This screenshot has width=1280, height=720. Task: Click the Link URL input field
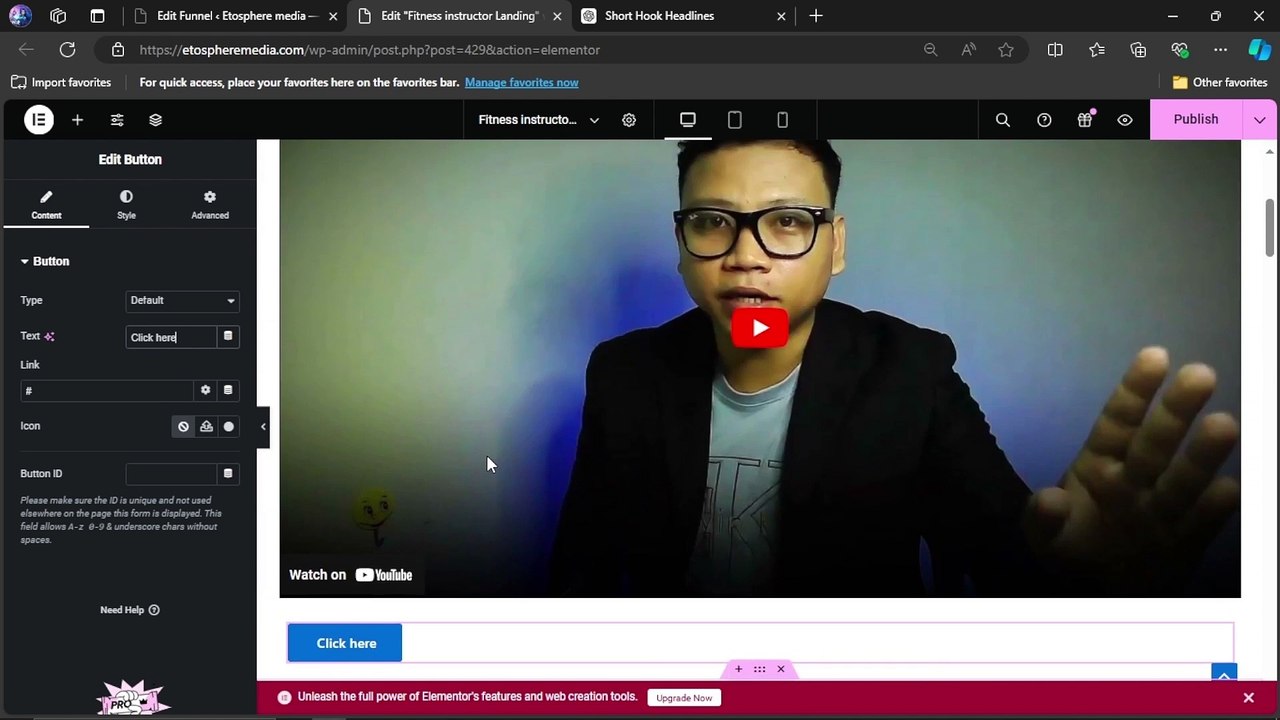pos(106,391)
